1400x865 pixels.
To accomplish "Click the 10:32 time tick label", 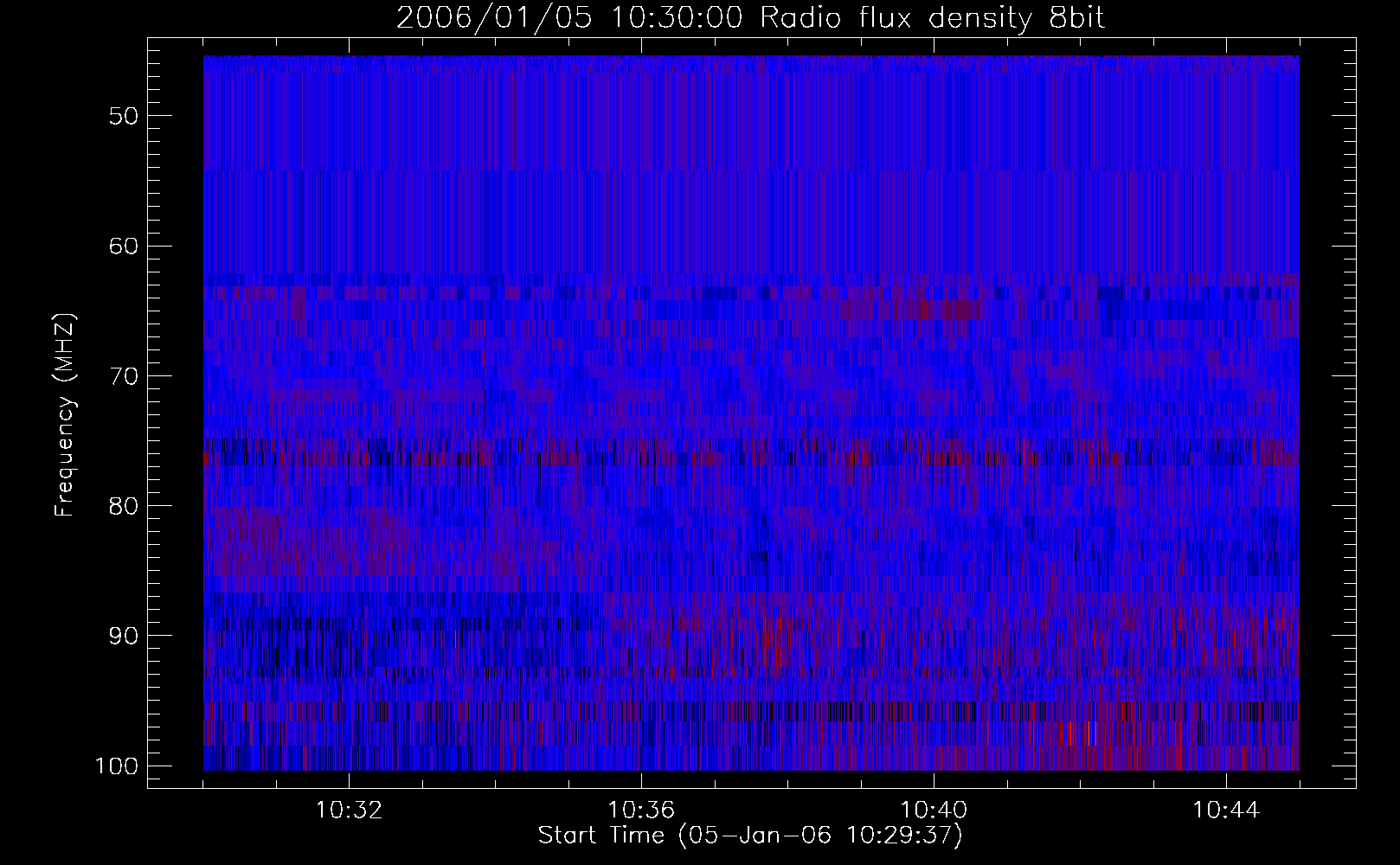I will 349,811.
